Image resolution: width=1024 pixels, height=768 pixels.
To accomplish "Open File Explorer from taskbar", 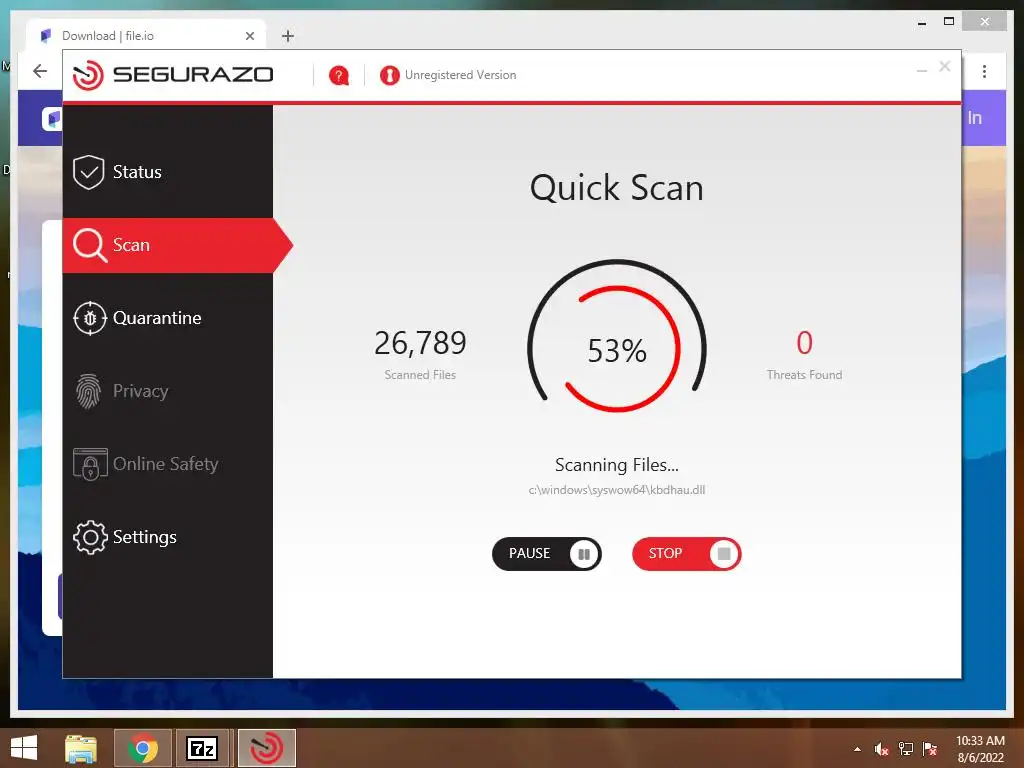I will point(81,748).
